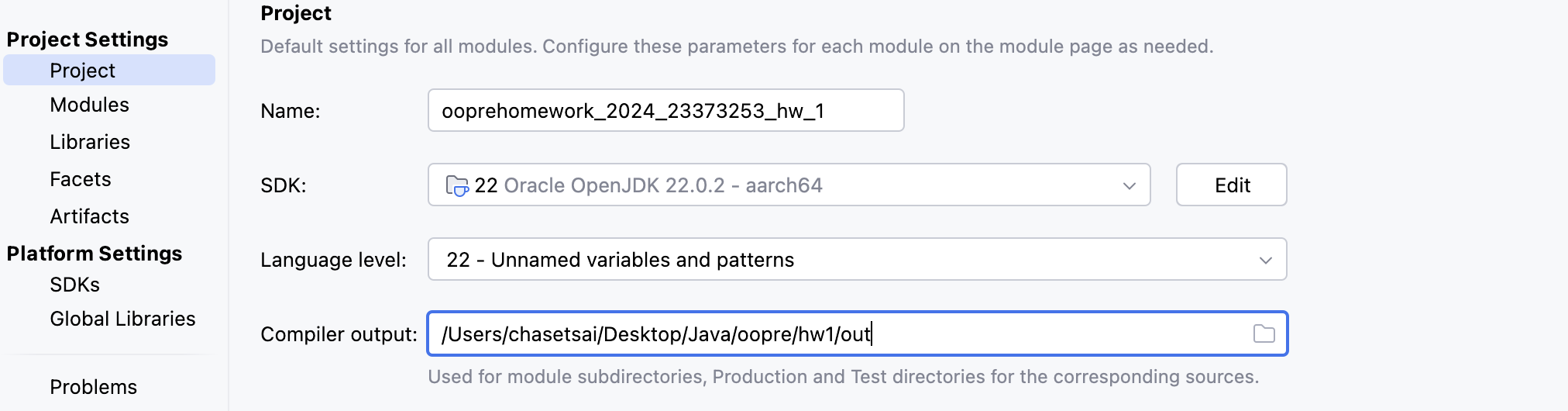This screenshot has height=411, width=1568.
Task: Open the Artifacts section
Action: (89, 216)
